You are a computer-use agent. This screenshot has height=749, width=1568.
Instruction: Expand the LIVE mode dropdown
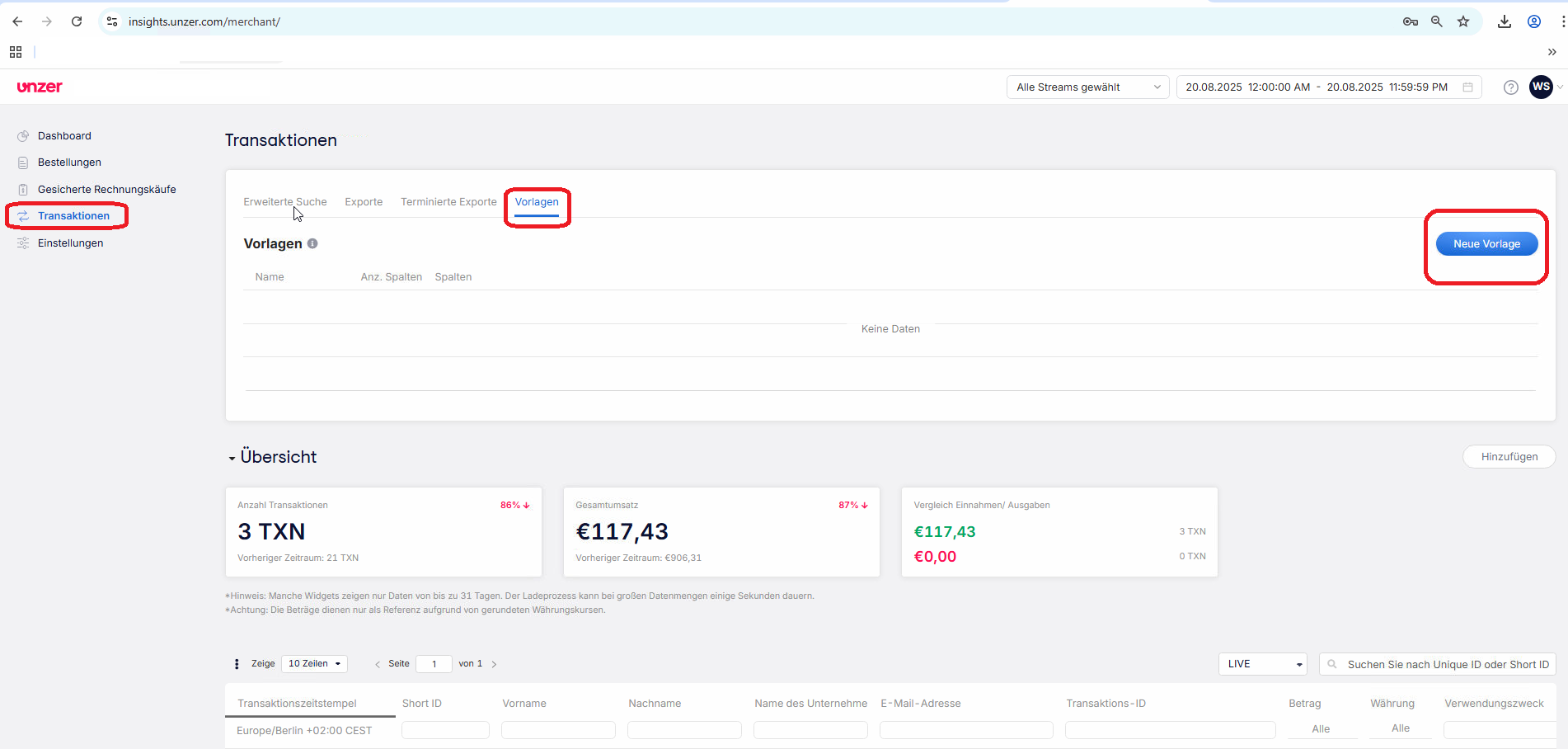pos(1262,664)
